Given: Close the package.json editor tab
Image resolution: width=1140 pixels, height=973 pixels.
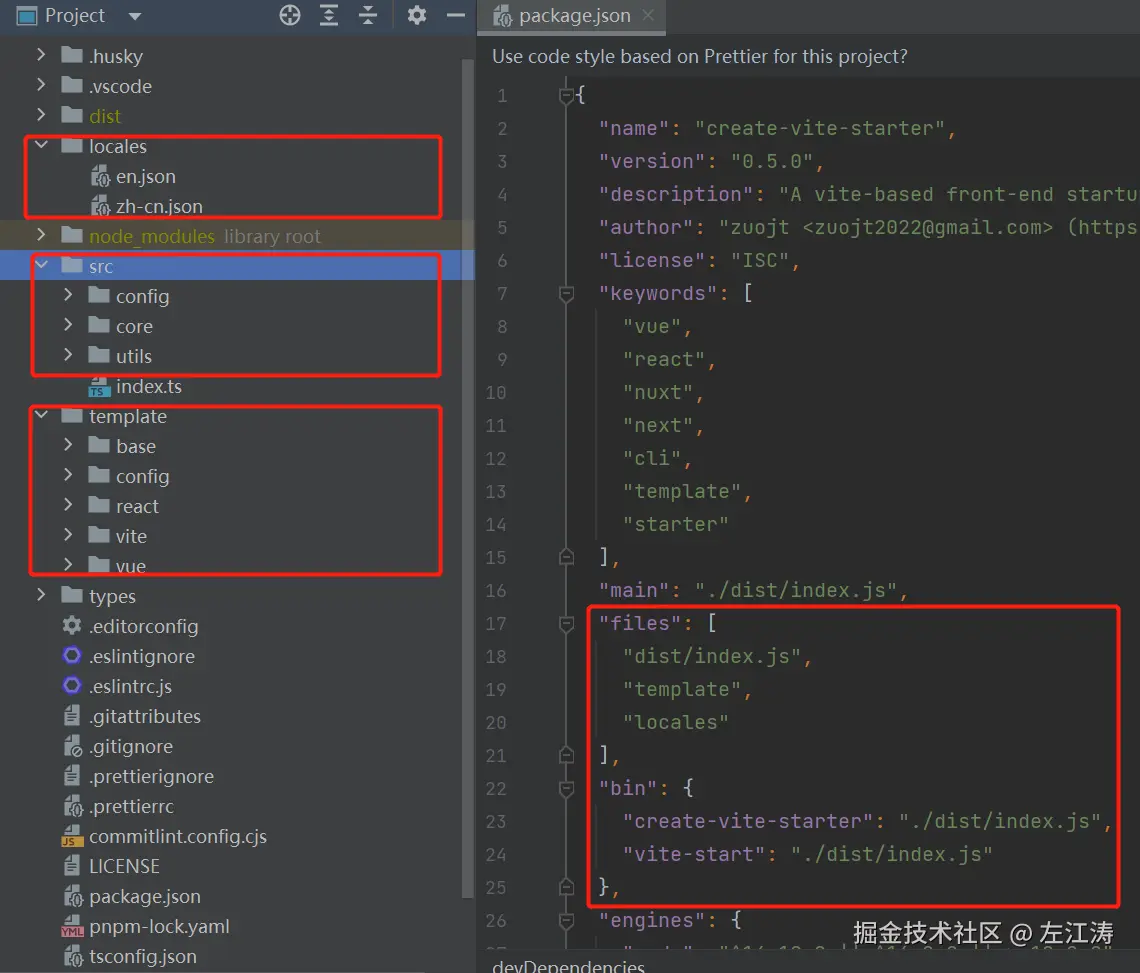Looking at the screenshot, I should click(648, 15).
